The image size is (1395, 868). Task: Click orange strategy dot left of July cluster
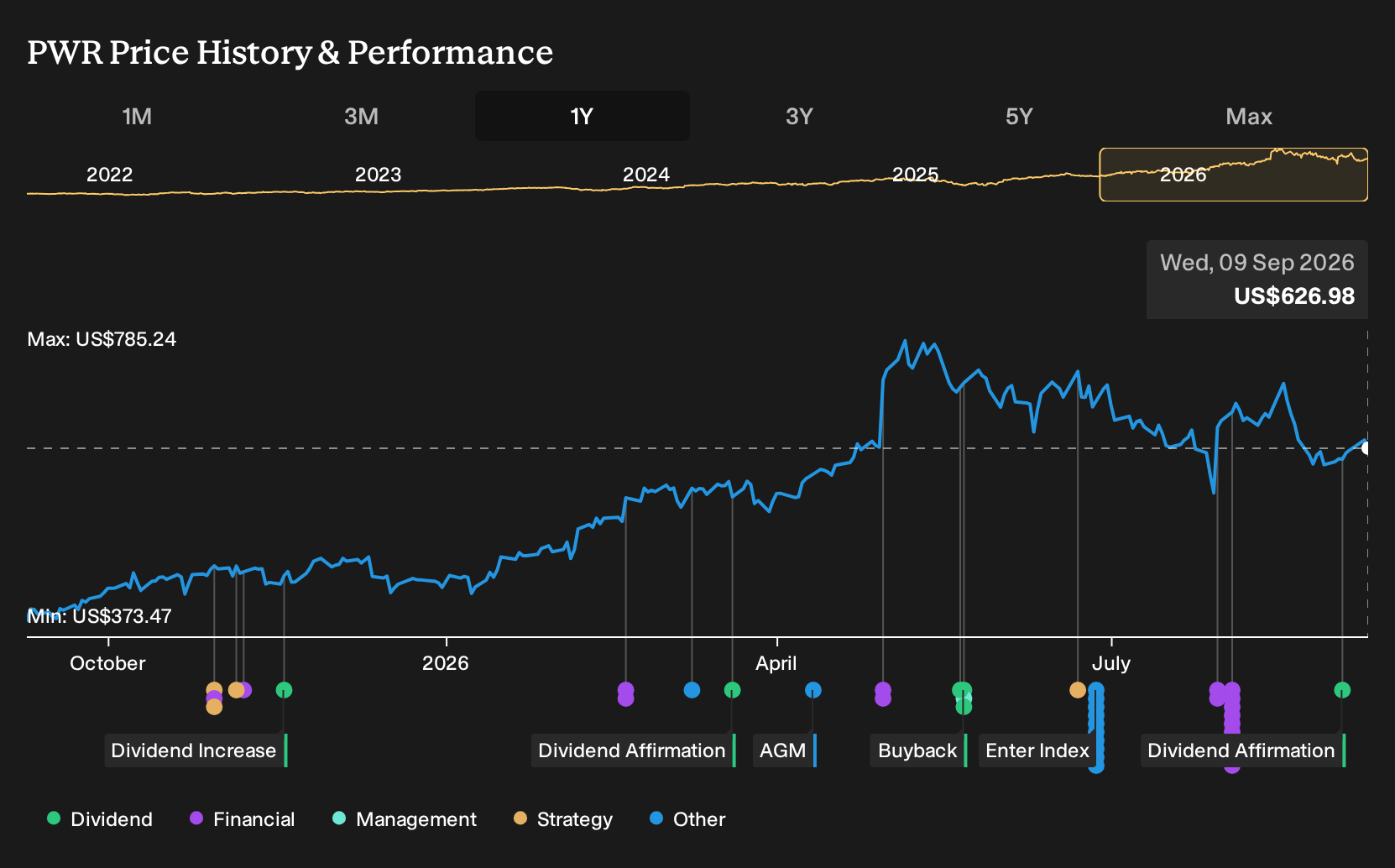click(1078, 690)
